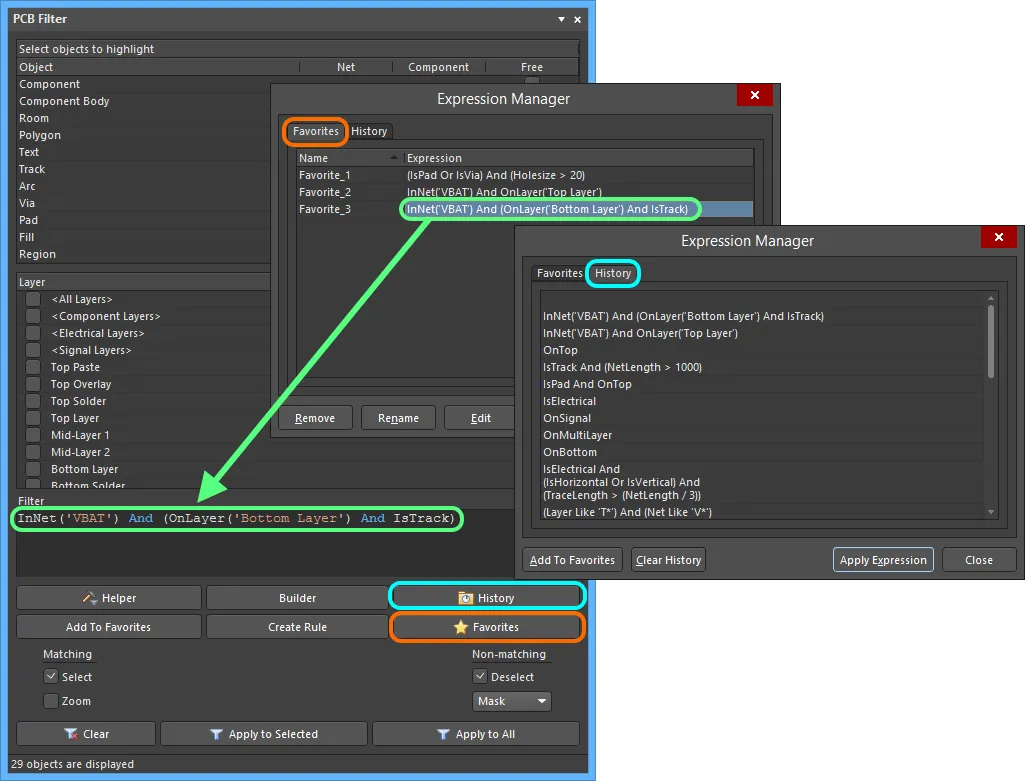Image resolution: width=1025 pixels, height=781 pixels.
Task: Click the Apply Expression button
Action: [883, 560]
